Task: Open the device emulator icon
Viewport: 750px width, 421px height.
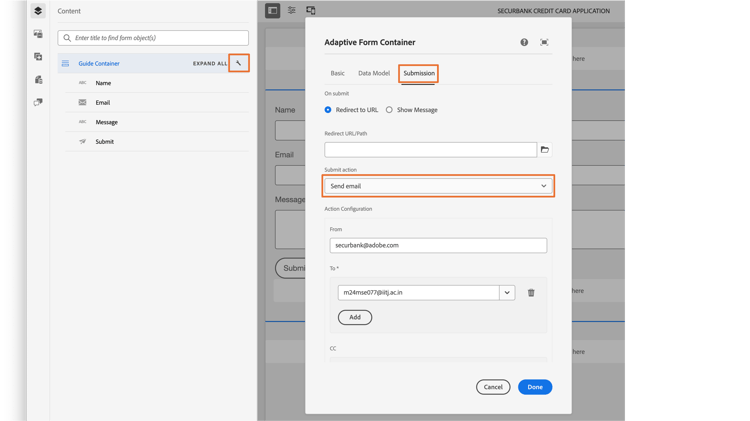Action: (311, 11)
